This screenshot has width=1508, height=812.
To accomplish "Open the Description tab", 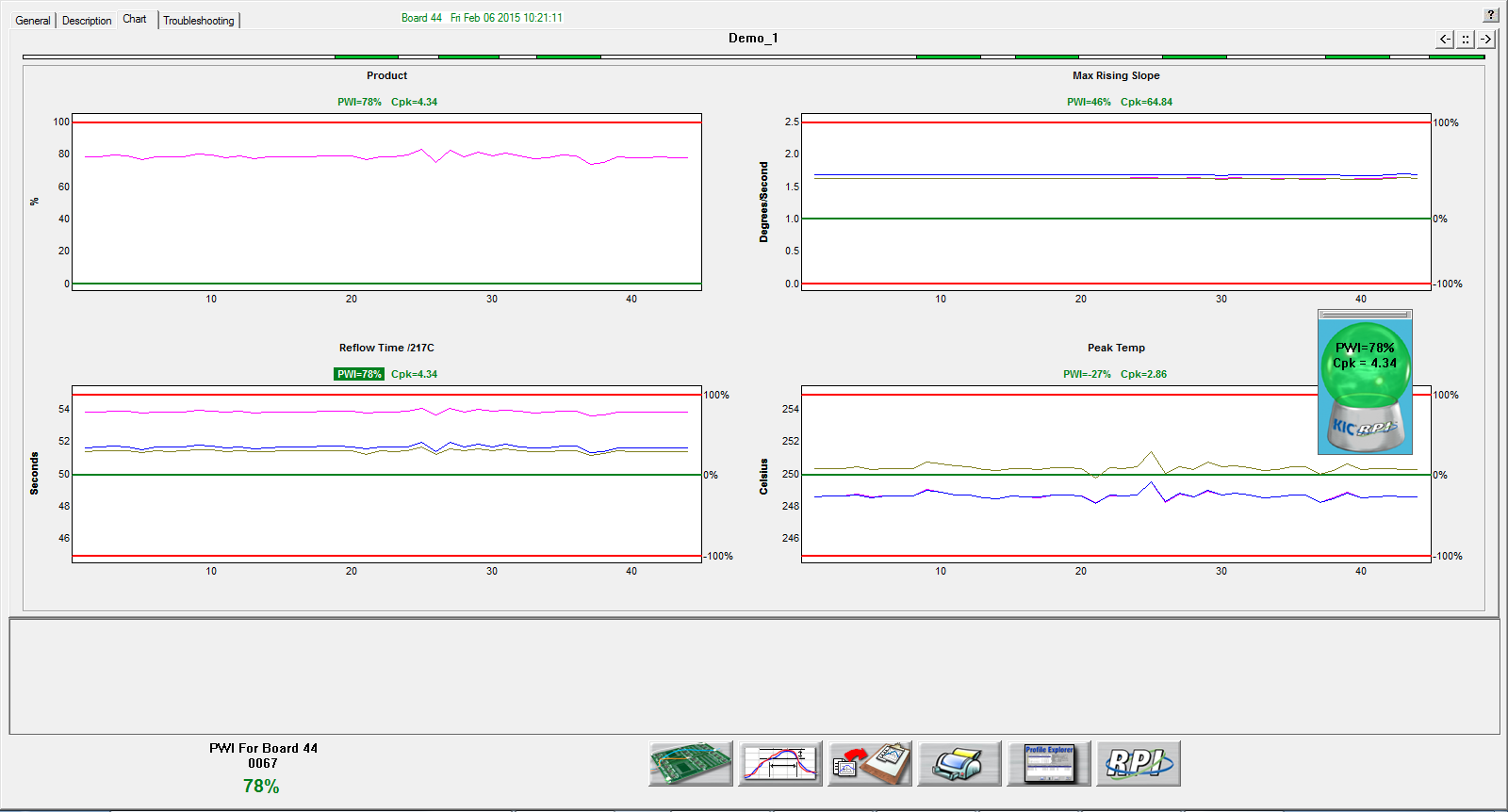I will (87, 21).
